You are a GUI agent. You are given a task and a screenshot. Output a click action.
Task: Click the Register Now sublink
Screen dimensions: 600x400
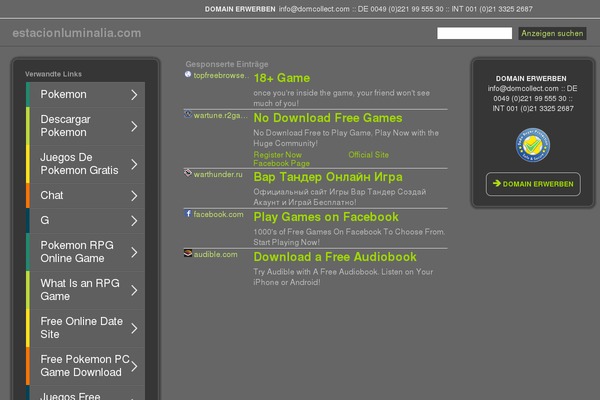pos(277,155)
